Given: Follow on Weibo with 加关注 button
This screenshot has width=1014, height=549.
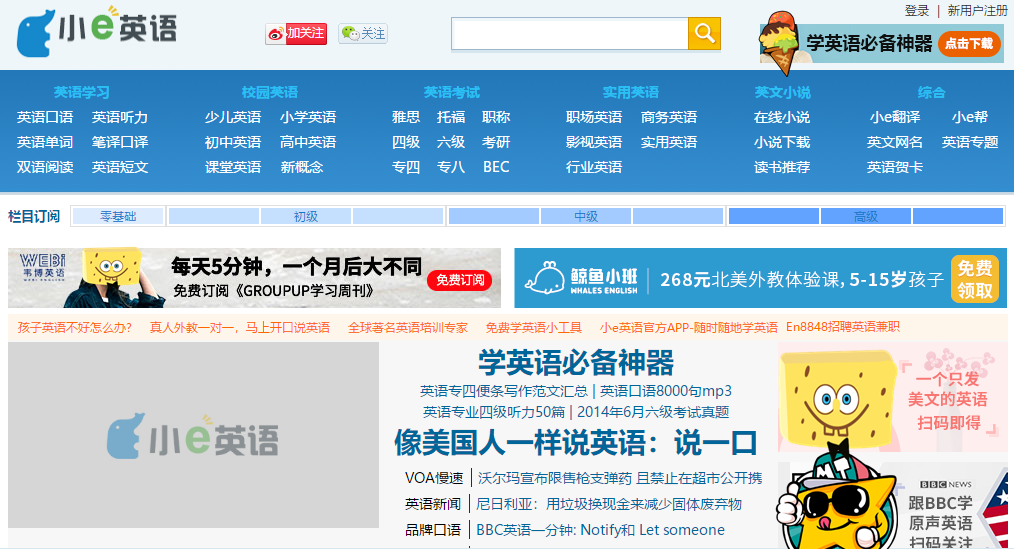Looking at the screenshot, I should tap(296, 34).
